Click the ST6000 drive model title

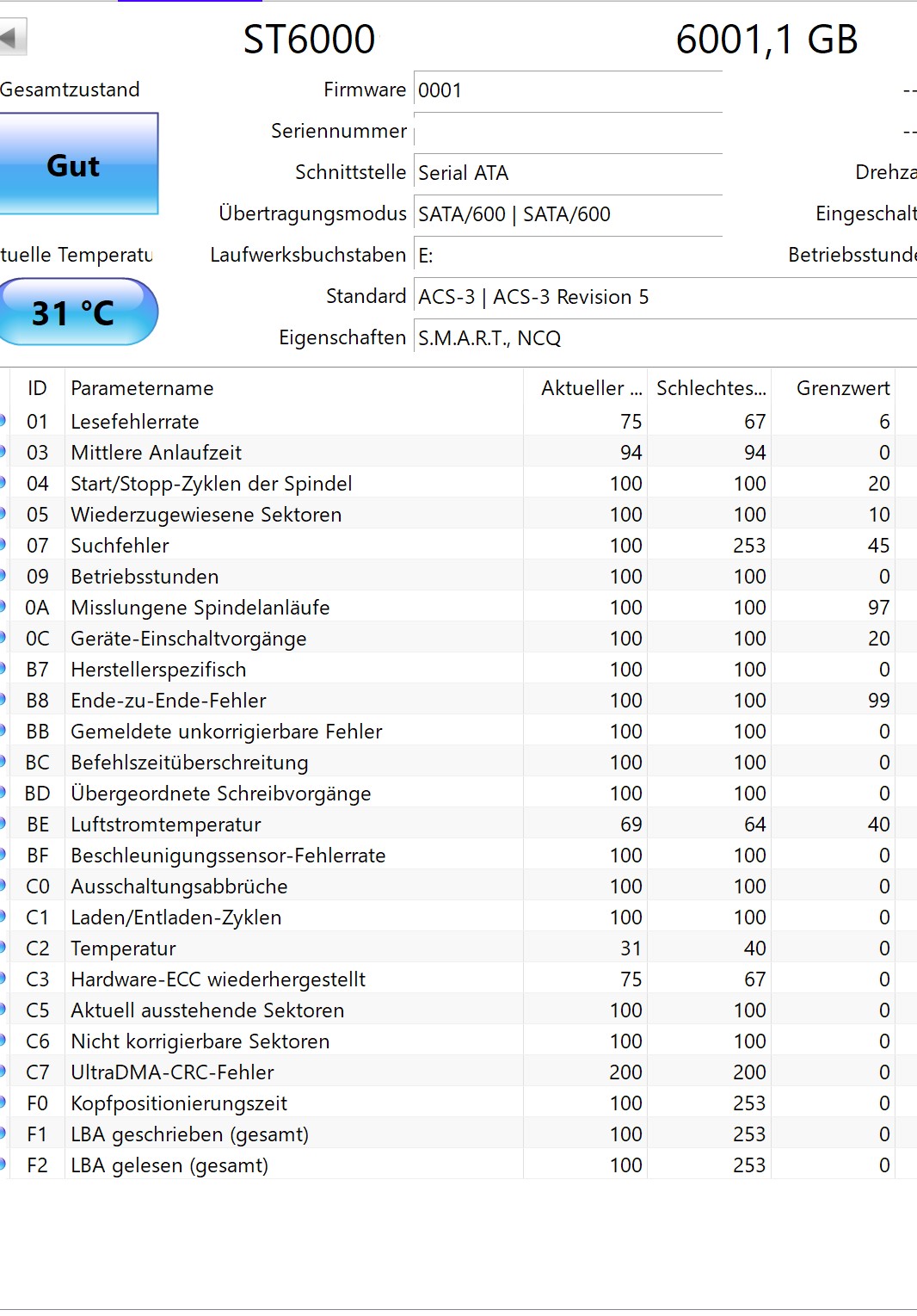309,40
